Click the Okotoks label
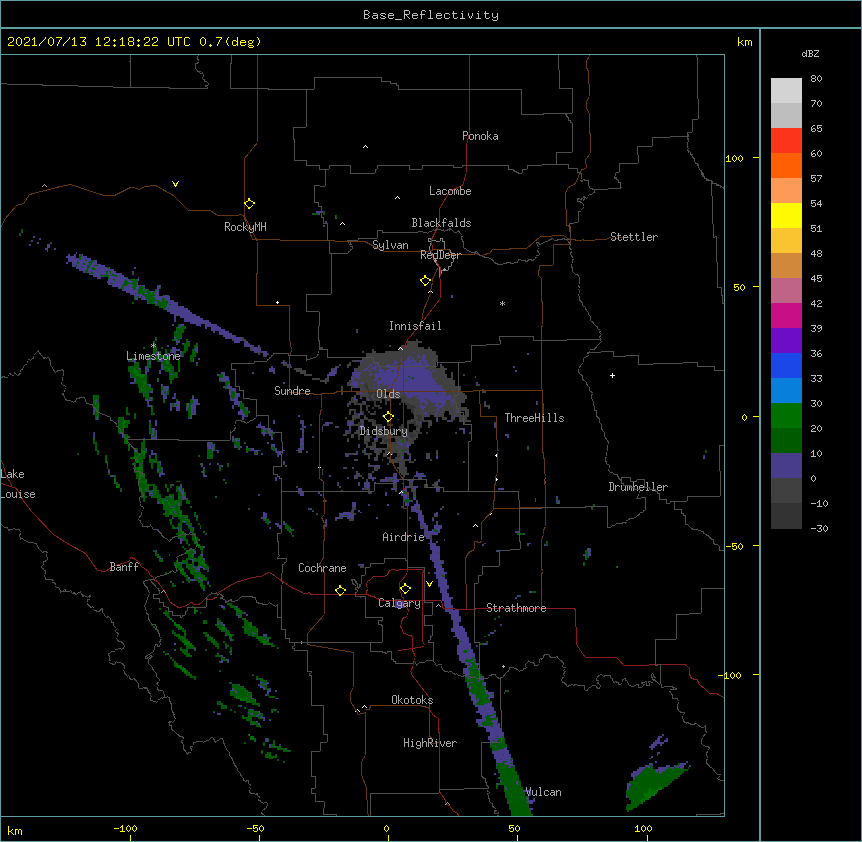The height and width of the screenshot is (842, 862). click(x=412, y=700)
